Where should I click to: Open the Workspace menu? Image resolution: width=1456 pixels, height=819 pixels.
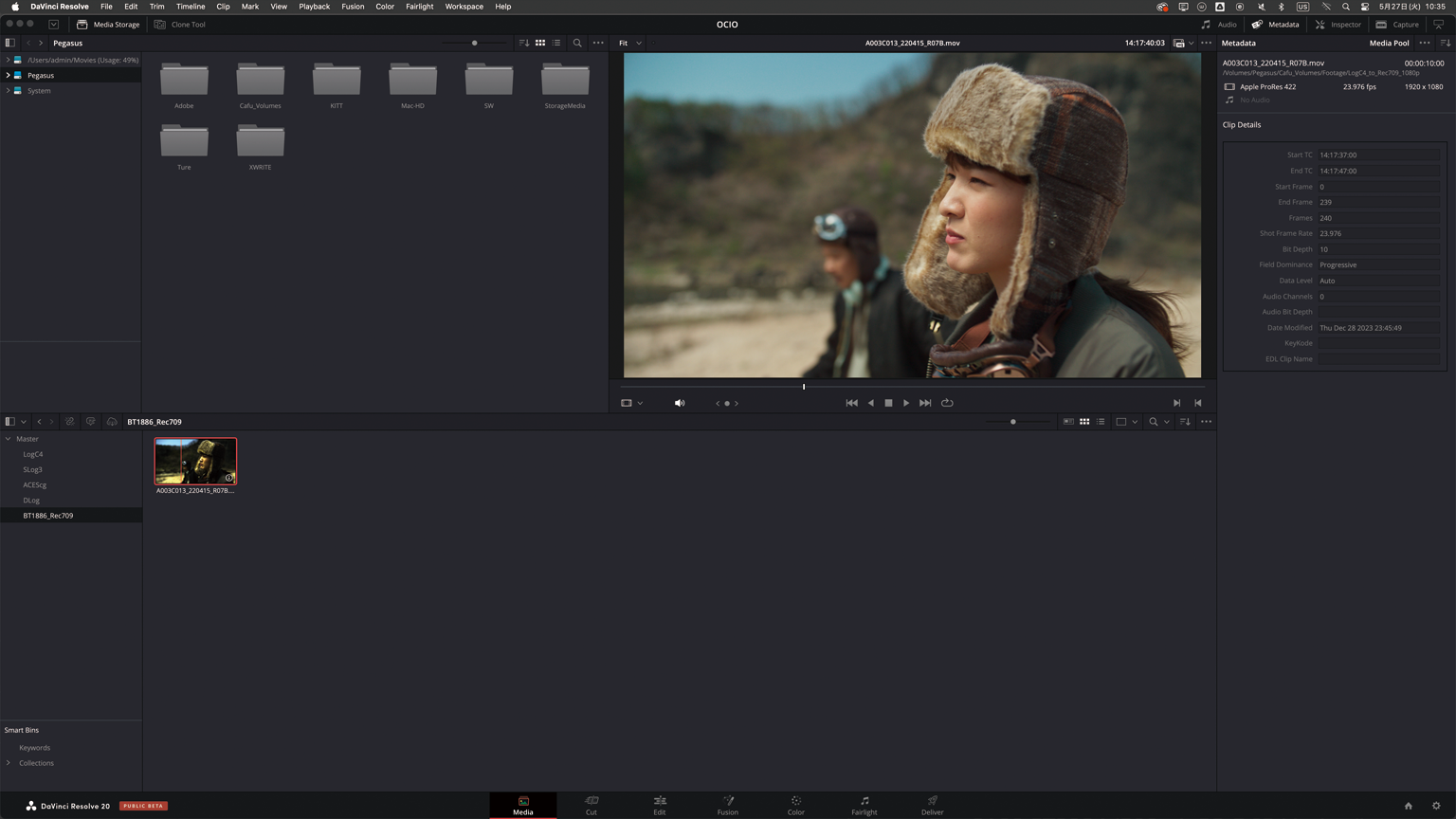(x=464, y=7)
